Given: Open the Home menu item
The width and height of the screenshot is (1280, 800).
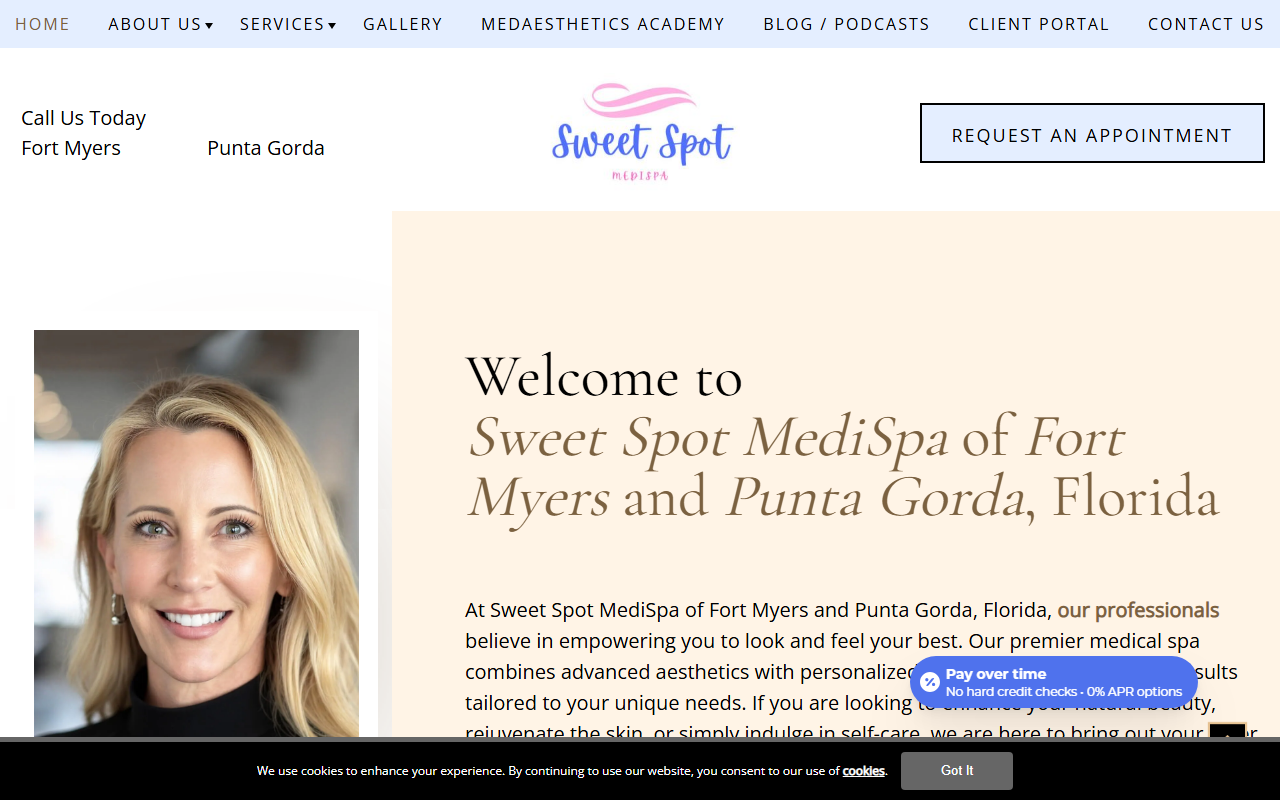Looking at the screenshot, I should pos(42,24).
